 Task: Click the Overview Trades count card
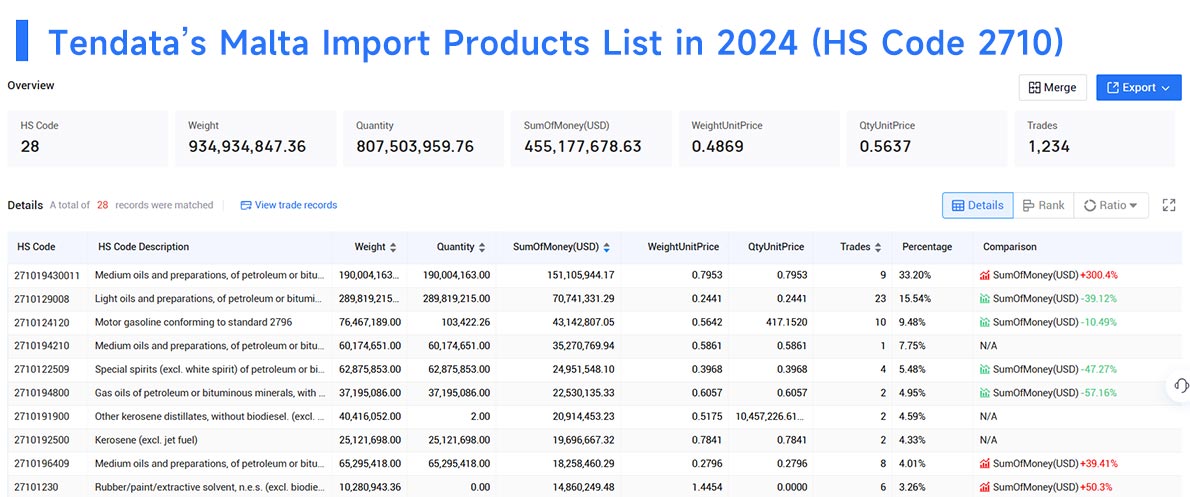[1094, 139]
